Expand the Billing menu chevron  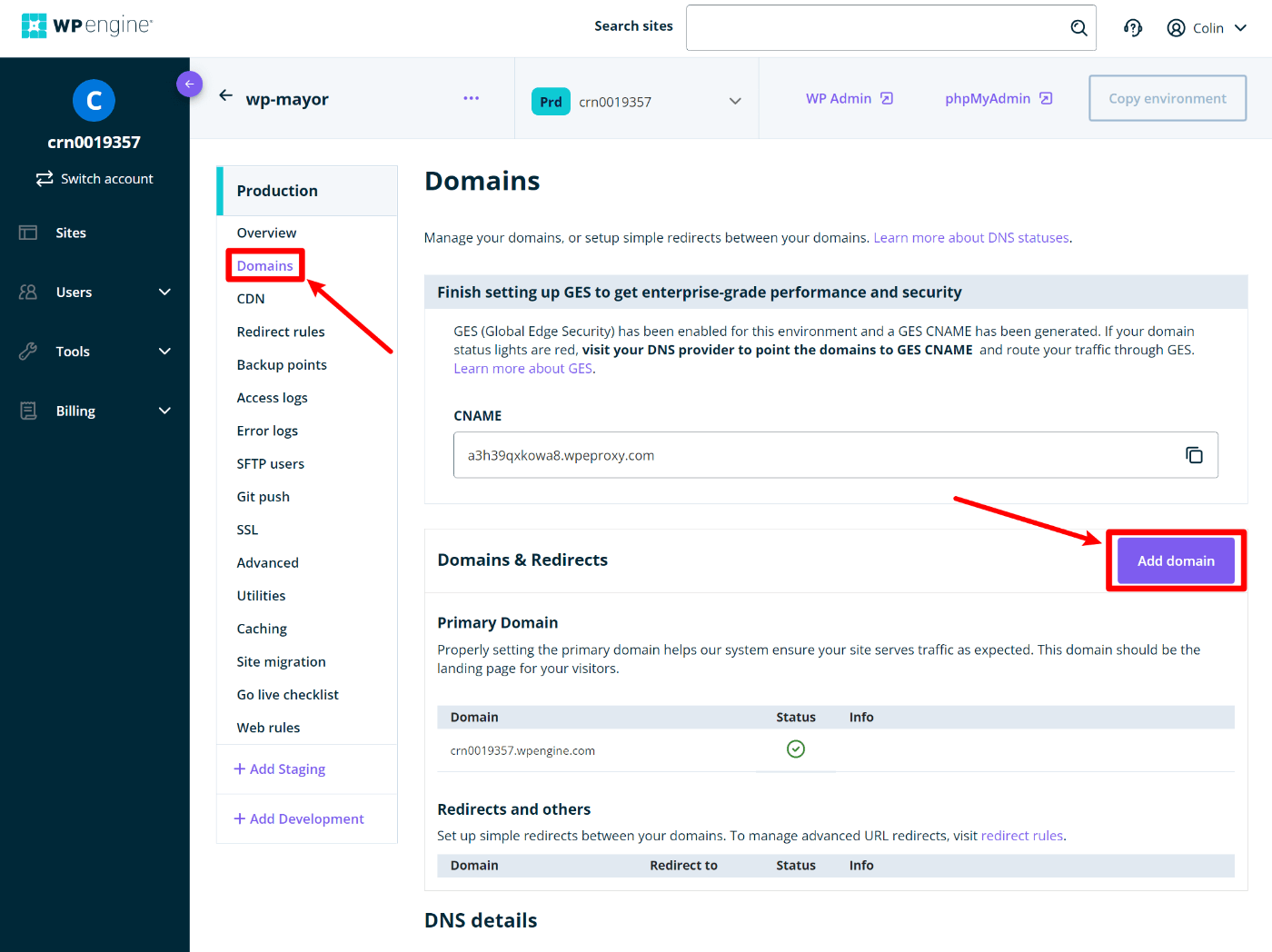click(164, 411)
